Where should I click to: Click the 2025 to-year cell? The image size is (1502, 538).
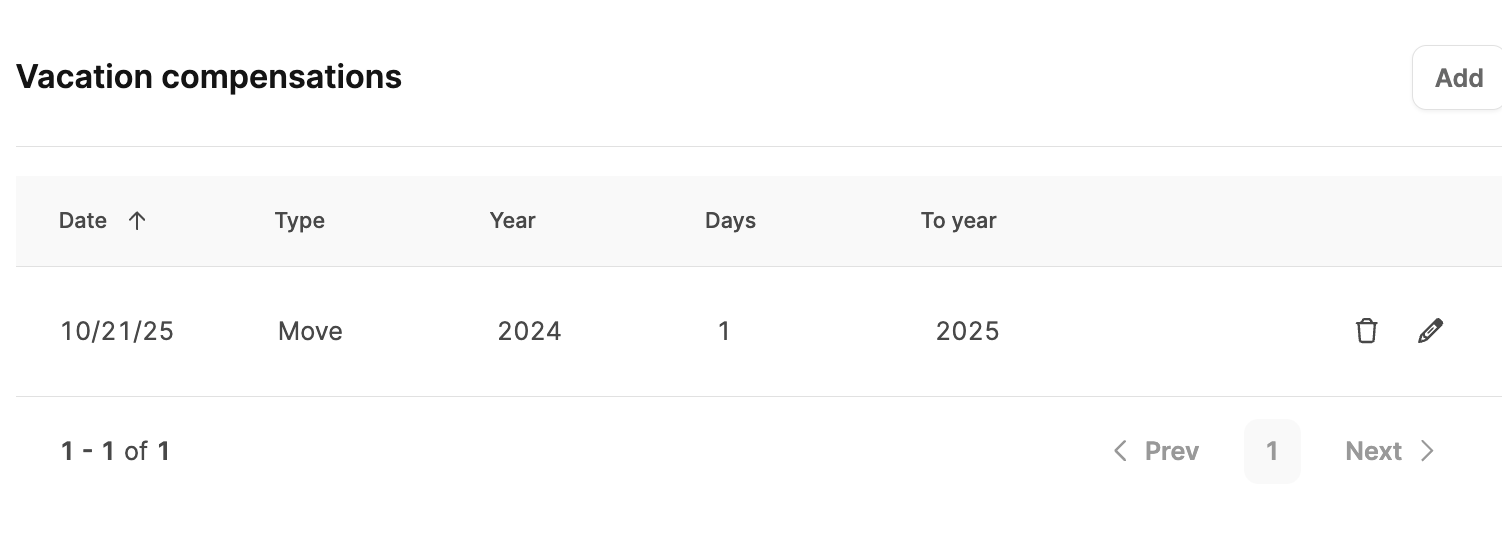(967, 331)
